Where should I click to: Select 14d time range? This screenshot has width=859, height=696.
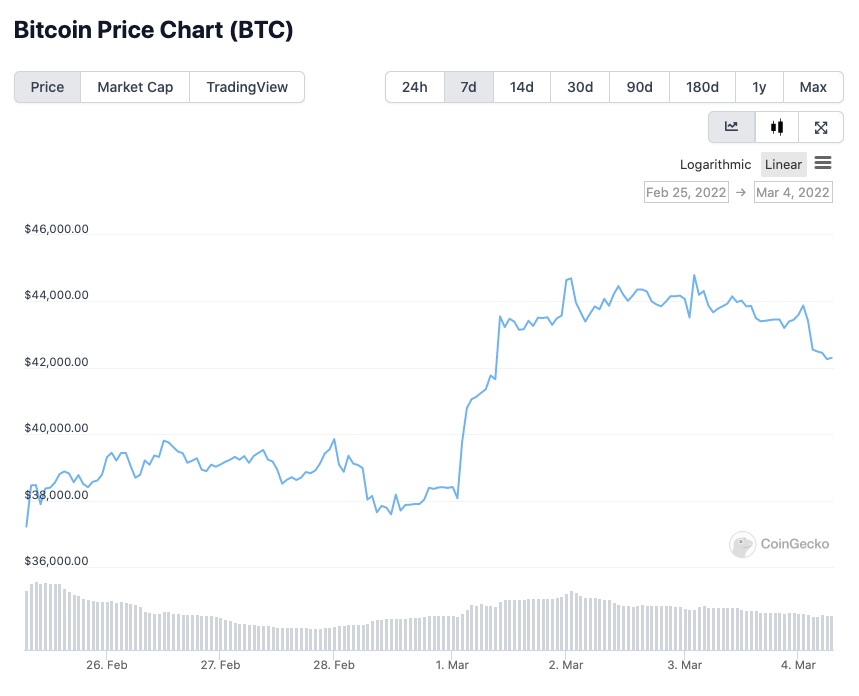(x=522, y=87)
